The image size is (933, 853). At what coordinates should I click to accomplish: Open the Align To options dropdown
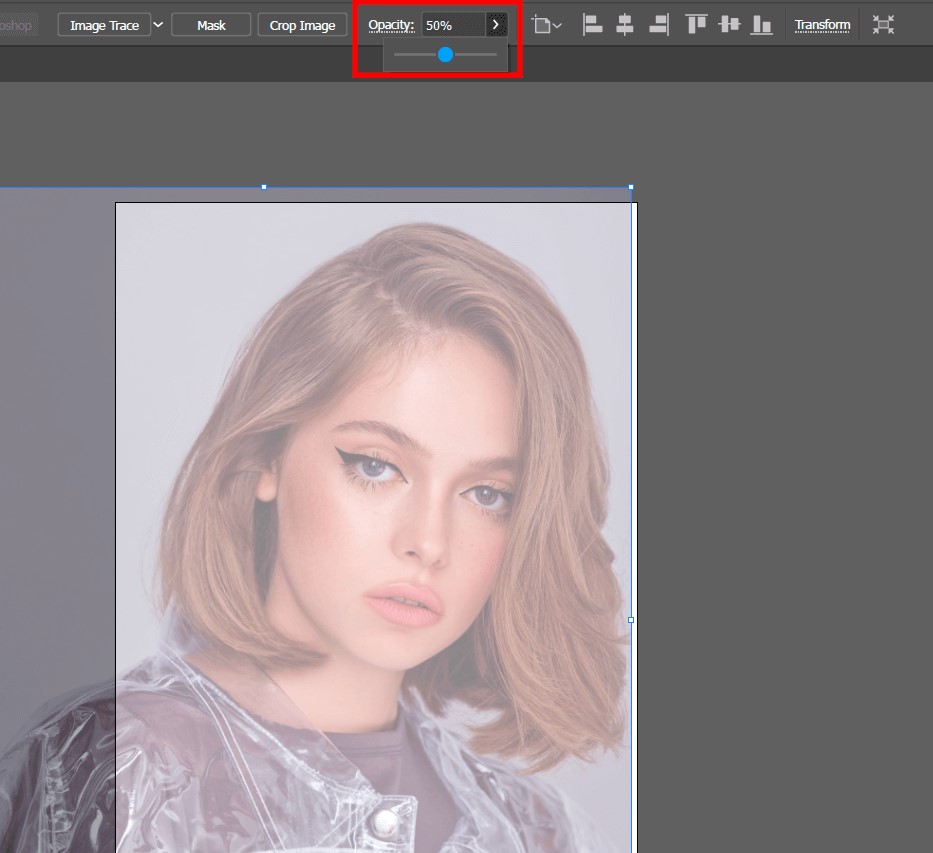[547, 25]
